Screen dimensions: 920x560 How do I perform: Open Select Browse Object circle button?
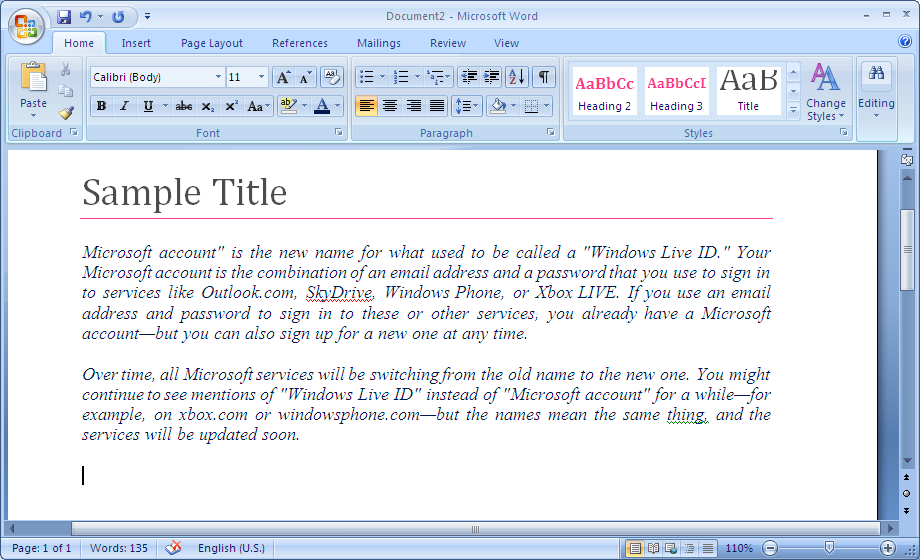pyautogui.click(x=907, y=494)
